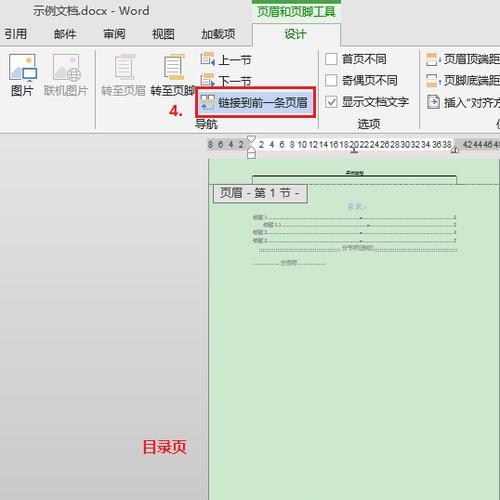Screen dimensions: 500x500
Task: Click the 联机图片 online pictures icon
Action: (67, 68)
